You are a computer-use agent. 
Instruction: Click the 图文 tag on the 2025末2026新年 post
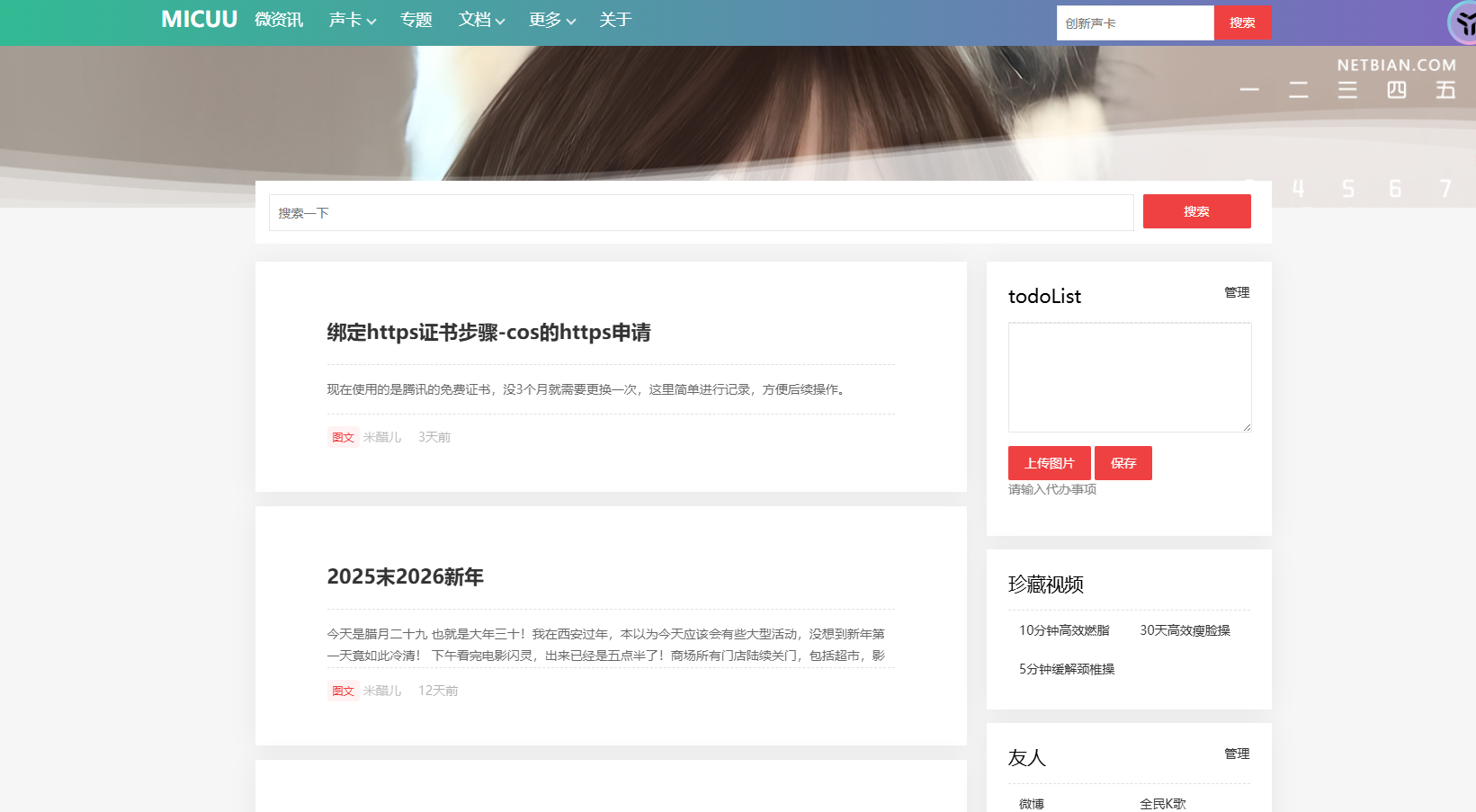[343, 692]
